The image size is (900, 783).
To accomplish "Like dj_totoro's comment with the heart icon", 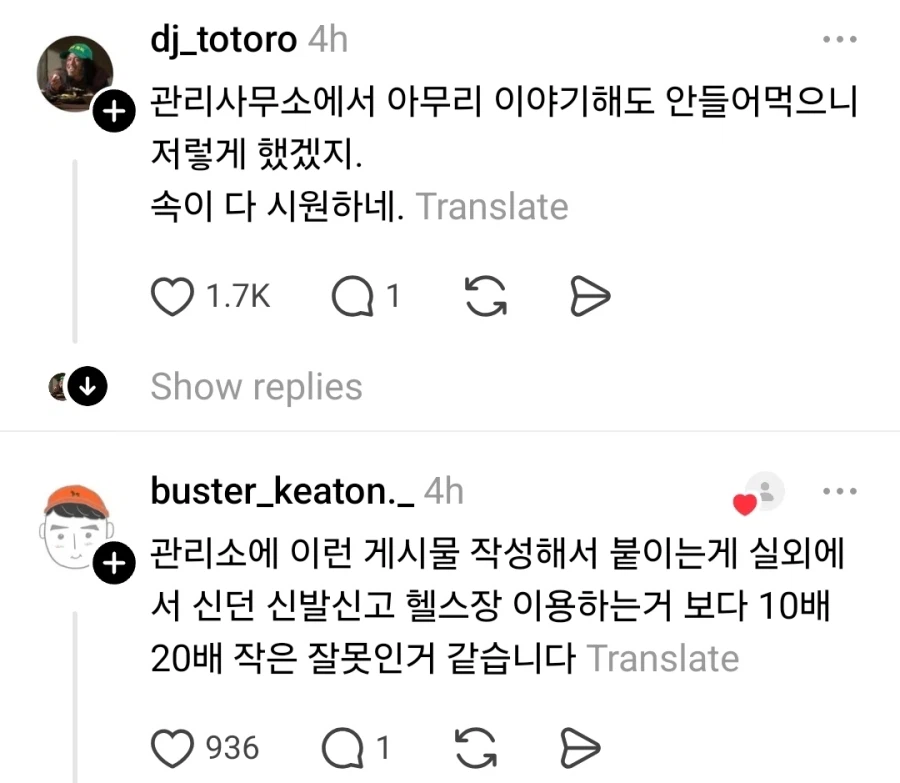I will point(173,296).
